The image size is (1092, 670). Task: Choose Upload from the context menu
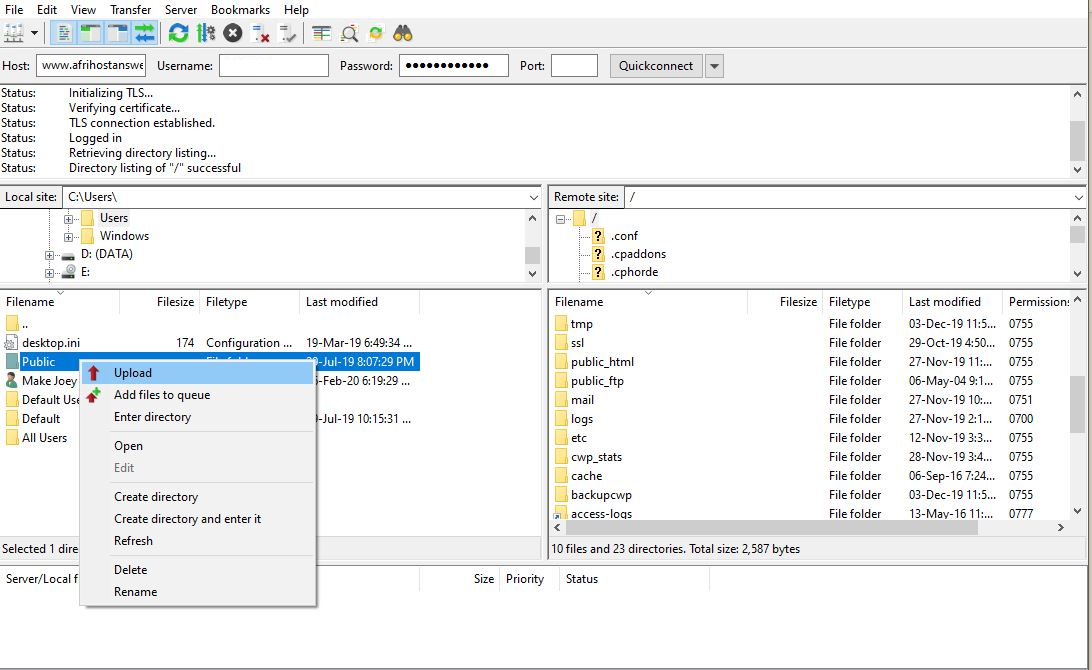point(133,373)
